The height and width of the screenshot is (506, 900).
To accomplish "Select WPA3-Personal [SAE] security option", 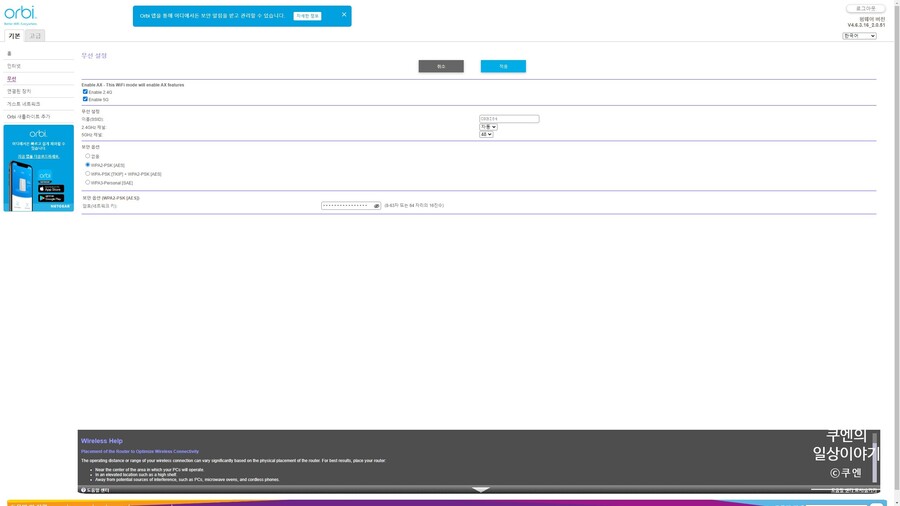I will pos(88,182).
